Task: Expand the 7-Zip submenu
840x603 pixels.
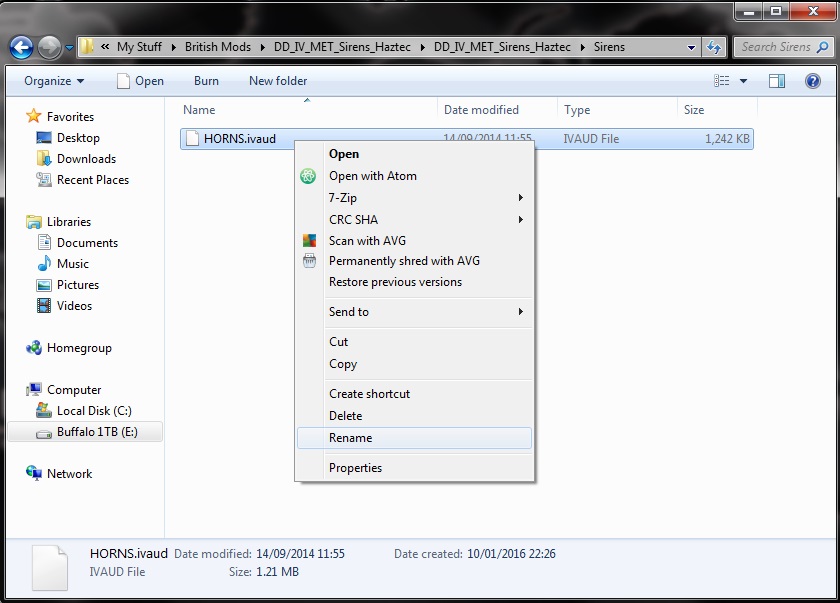Action: (414, 198)
